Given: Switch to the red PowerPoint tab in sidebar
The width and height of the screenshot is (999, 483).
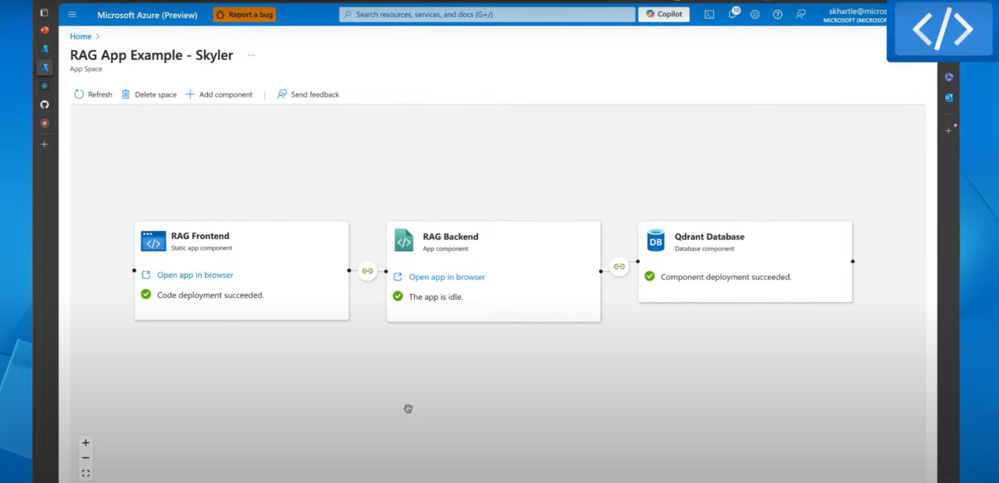Looking at the screenshot, I should (x=44, y=30).
